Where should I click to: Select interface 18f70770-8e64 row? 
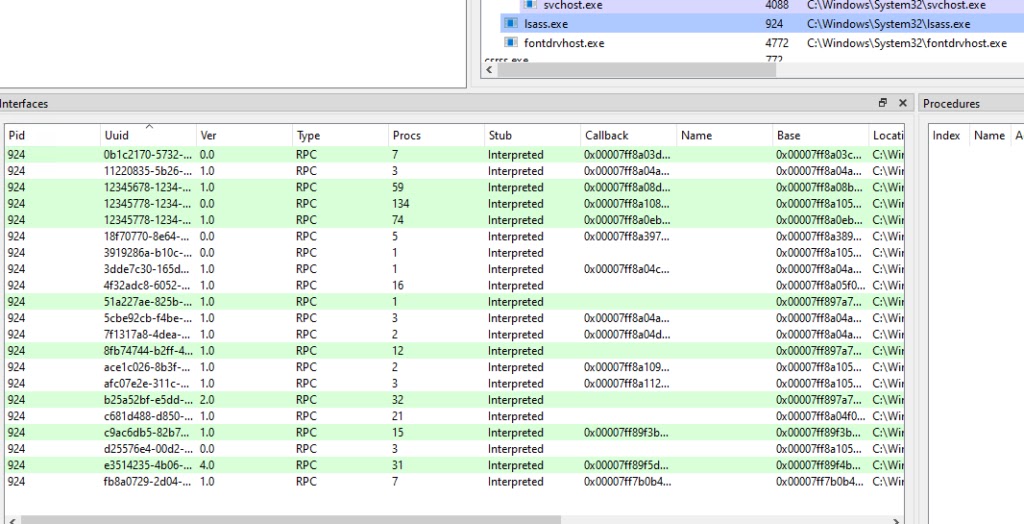(x=455, y=237)
